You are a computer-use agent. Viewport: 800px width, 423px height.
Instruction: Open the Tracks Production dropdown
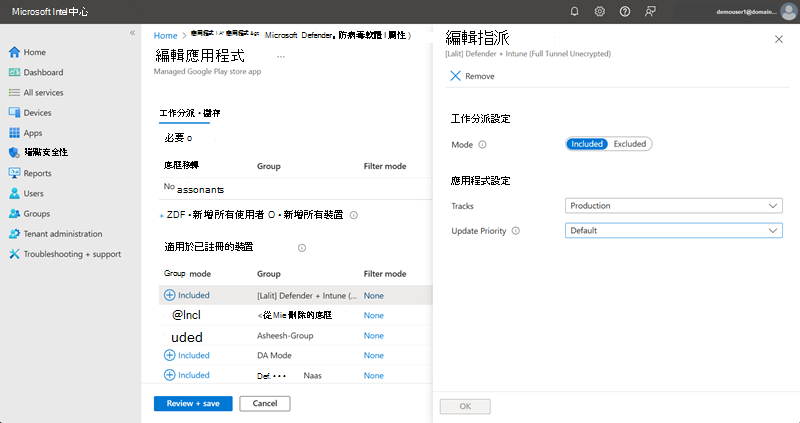(673, 206)
